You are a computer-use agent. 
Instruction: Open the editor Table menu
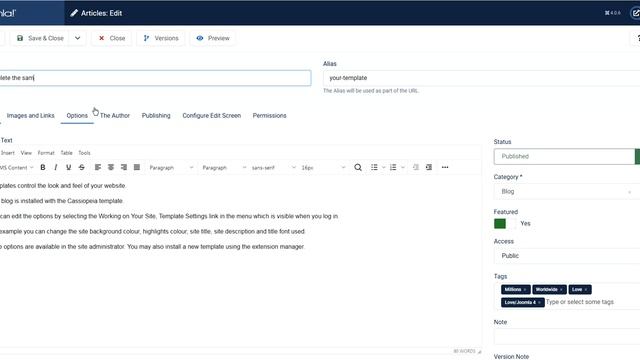[67, 153]
